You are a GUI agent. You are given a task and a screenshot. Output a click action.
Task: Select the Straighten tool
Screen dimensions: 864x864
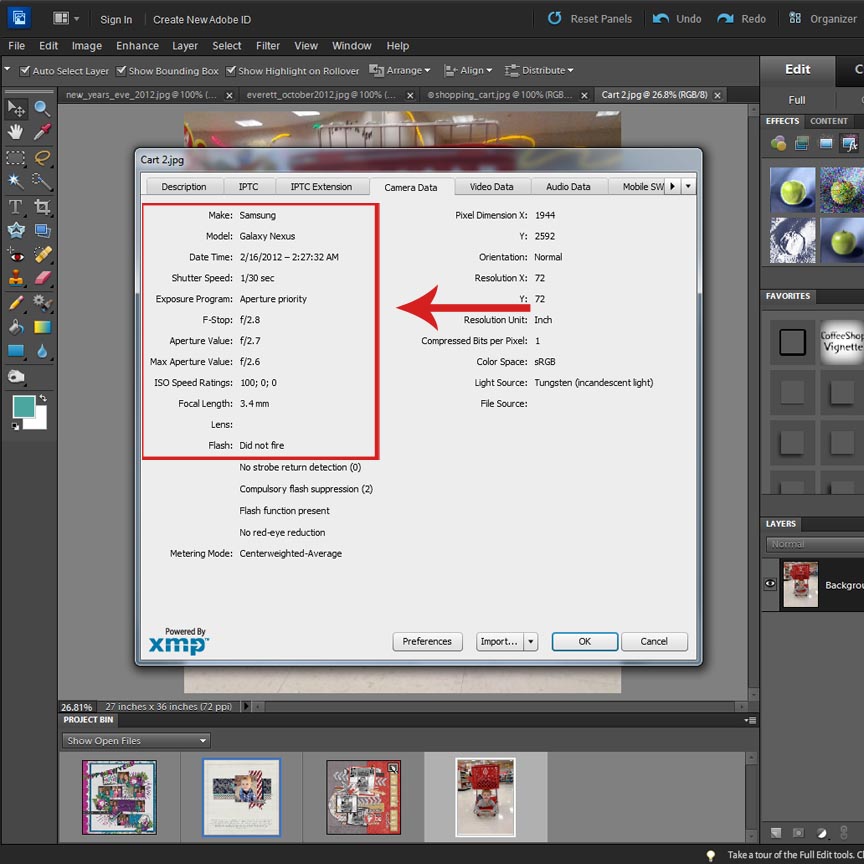42,230
